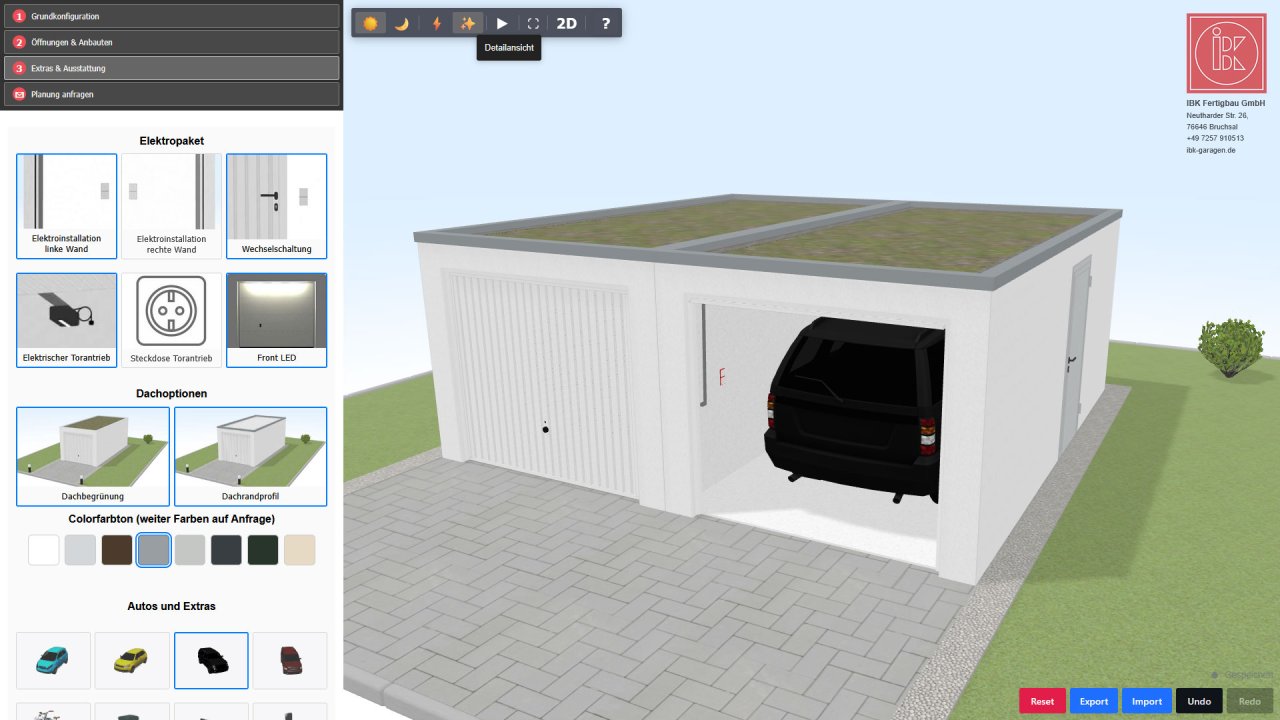
Task: Choose the red car
Action: pos(290,660)
